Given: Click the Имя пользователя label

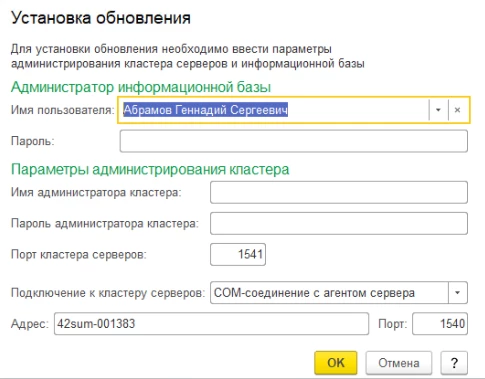Looking at the screenshot, I should (63, 110).
